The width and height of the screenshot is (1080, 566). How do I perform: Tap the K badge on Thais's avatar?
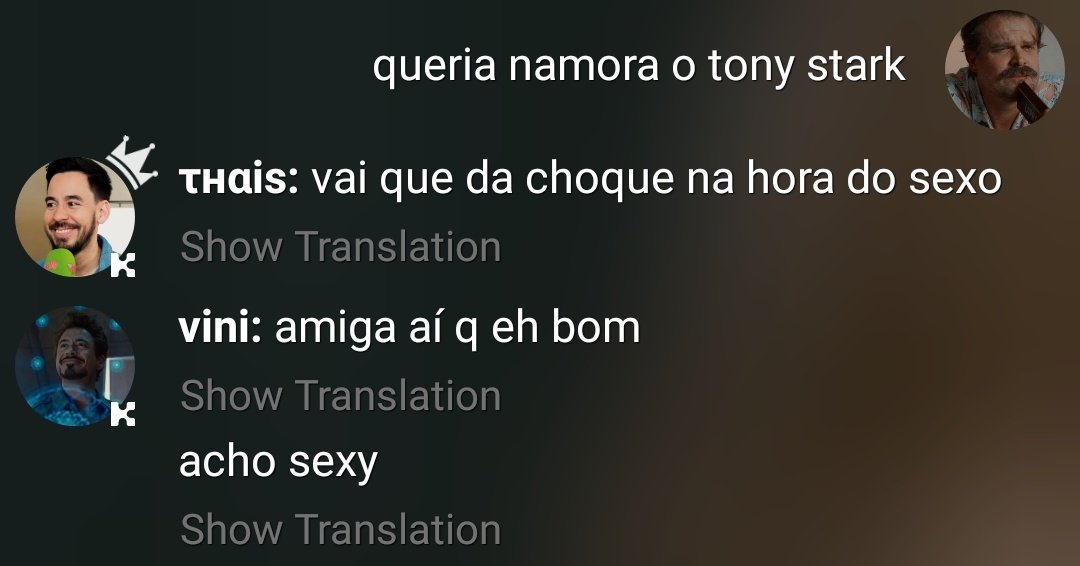(x=123, y=265)
